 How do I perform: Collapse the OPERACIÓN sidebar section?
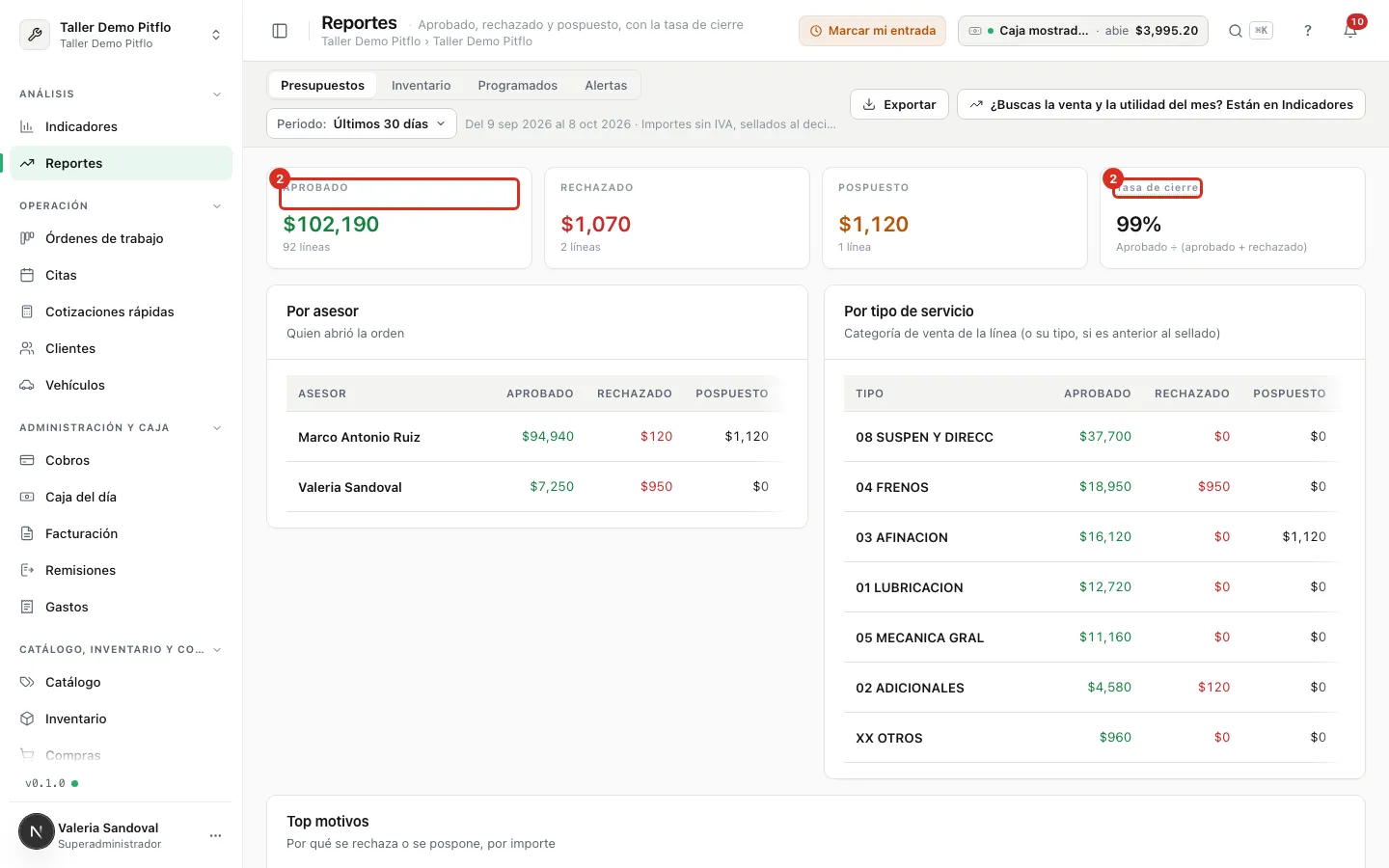(x=217, y=206)
